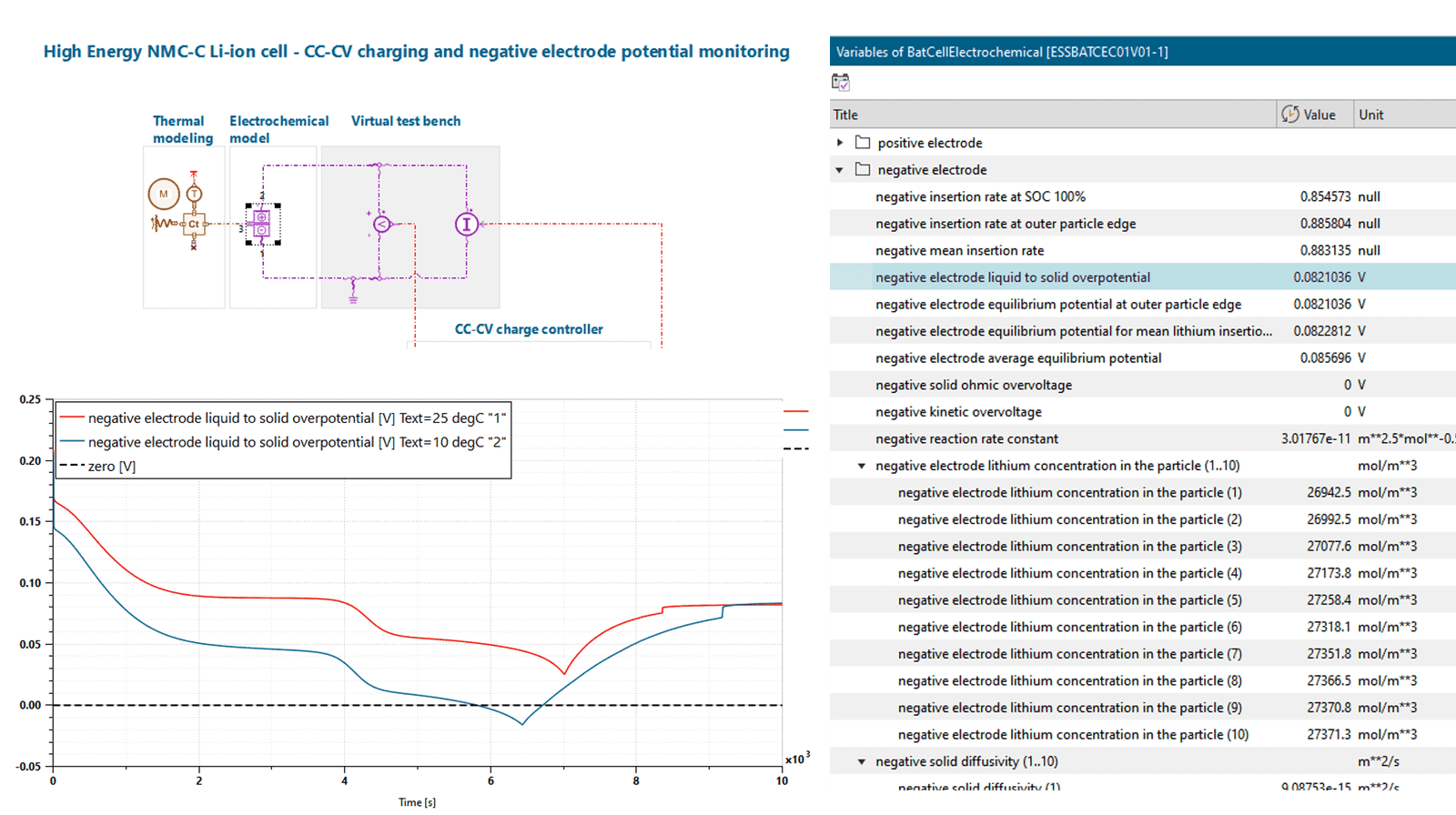Select lithium concentration in the particle (2) row
The width and height of the screenshot is (1456, 815).
point(1143,519)
